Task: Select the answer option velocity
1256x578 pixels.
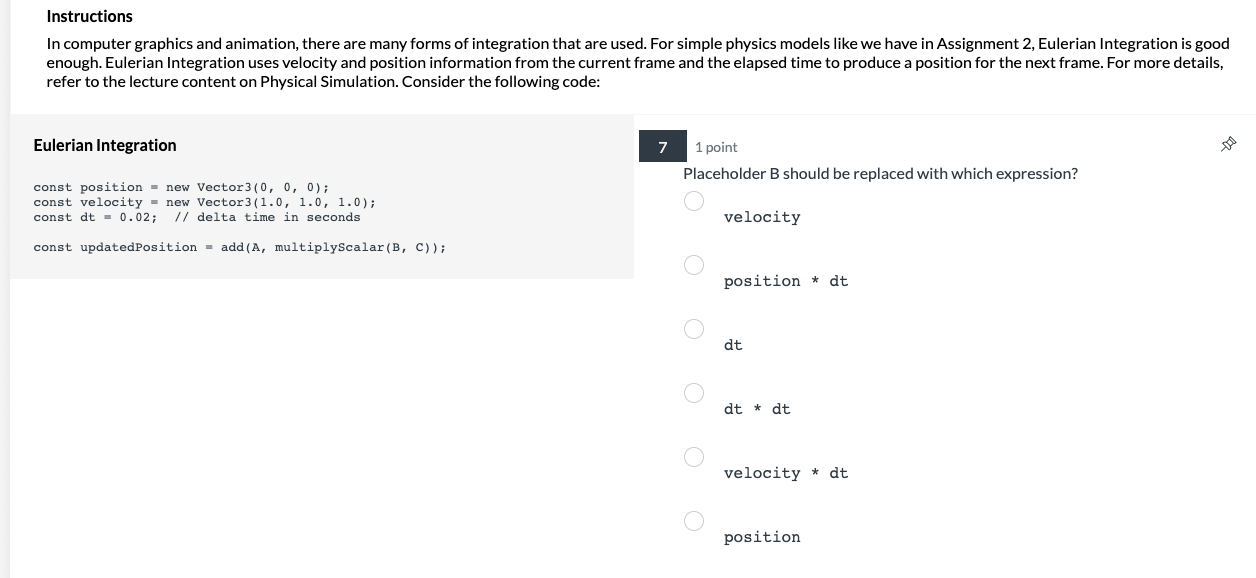Action: [694, 201]
